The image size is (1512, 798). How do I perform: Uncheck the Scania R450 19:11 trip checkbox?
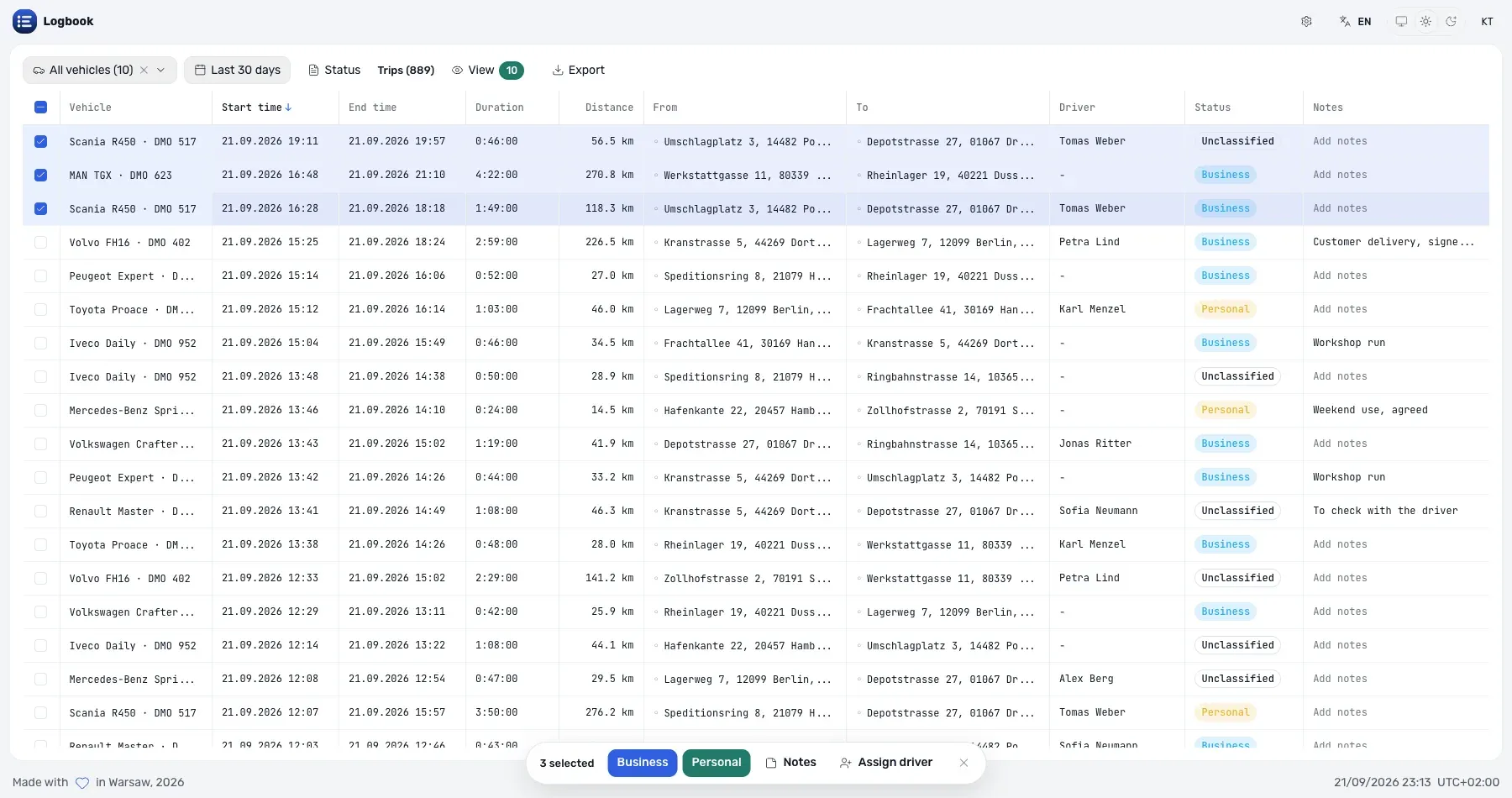pyautogui.click(x=41, y=141)
